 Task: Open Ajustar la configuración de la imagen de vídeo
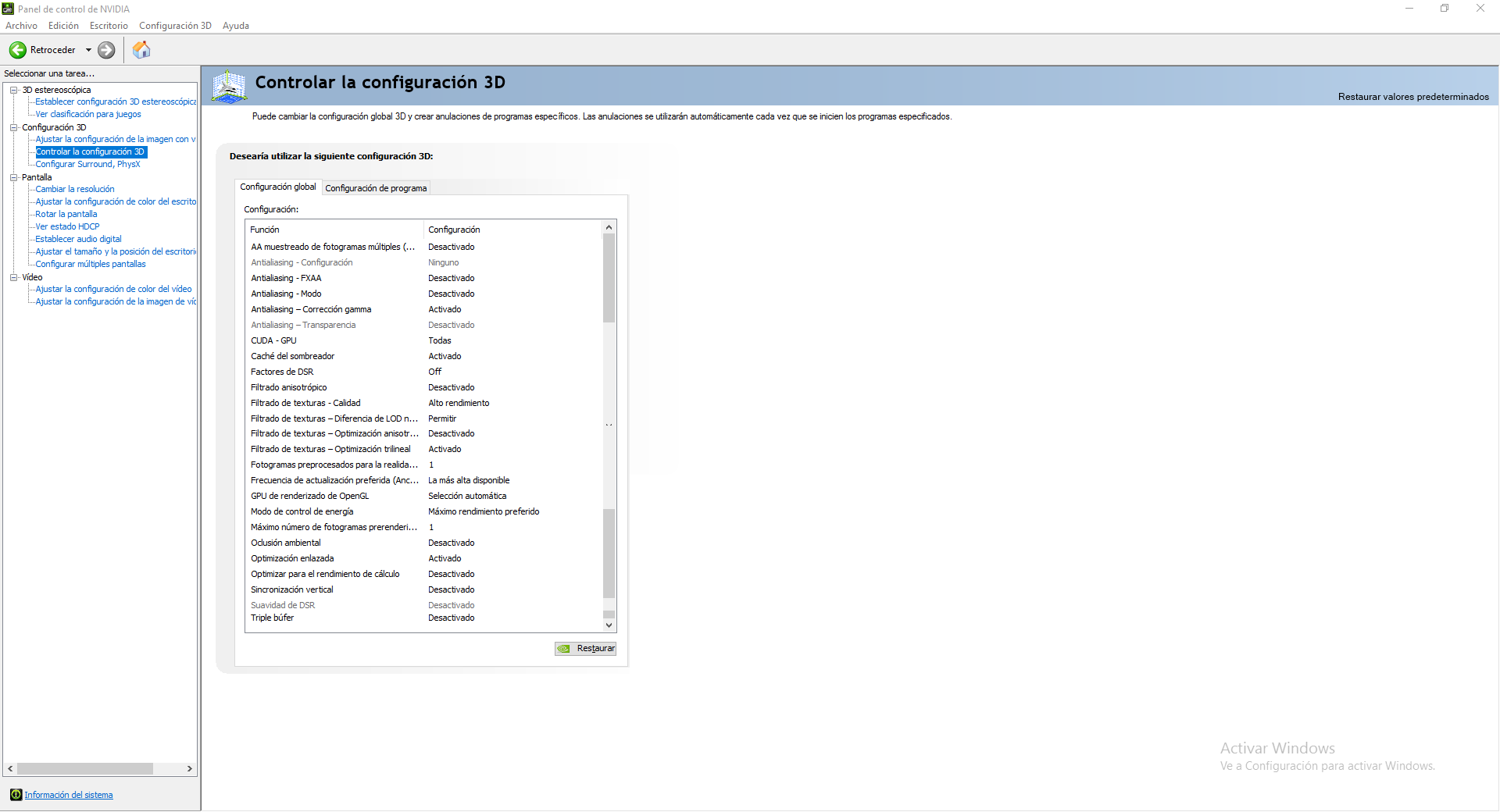pyautogui.click(x=116, y=301)
